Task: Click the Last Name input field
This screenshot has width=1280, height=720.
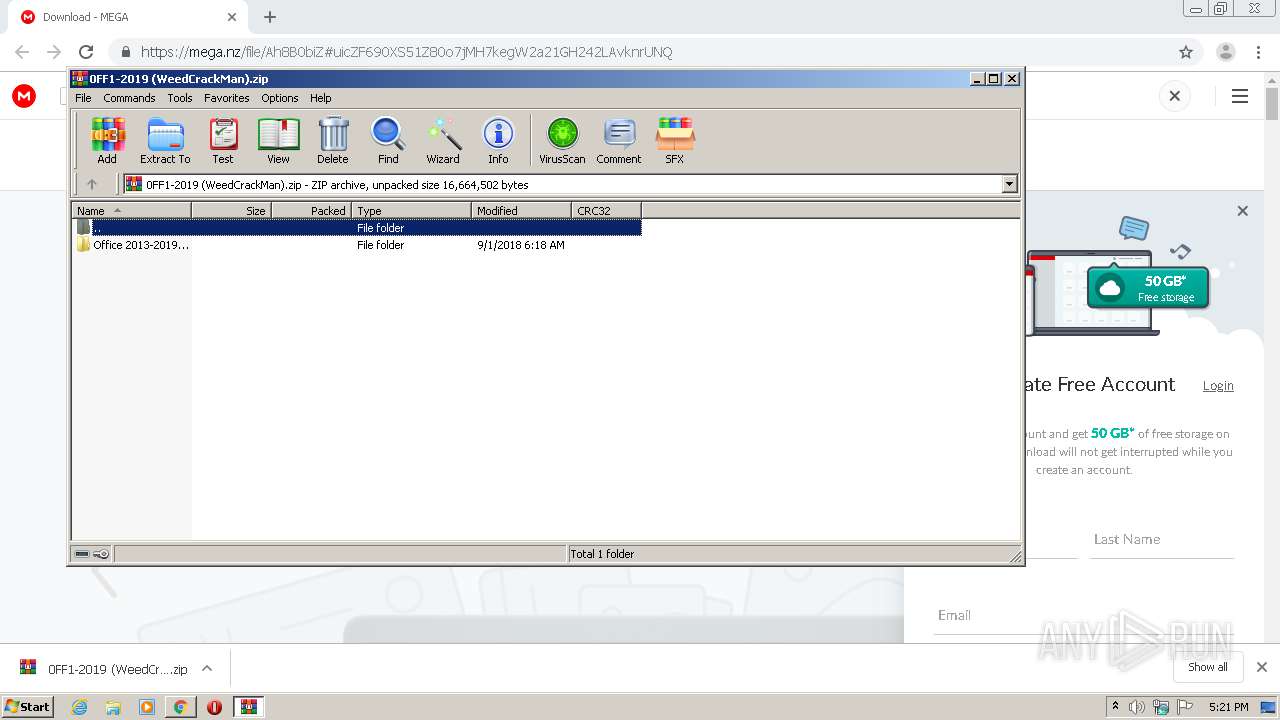Action: pos(1162,540)
